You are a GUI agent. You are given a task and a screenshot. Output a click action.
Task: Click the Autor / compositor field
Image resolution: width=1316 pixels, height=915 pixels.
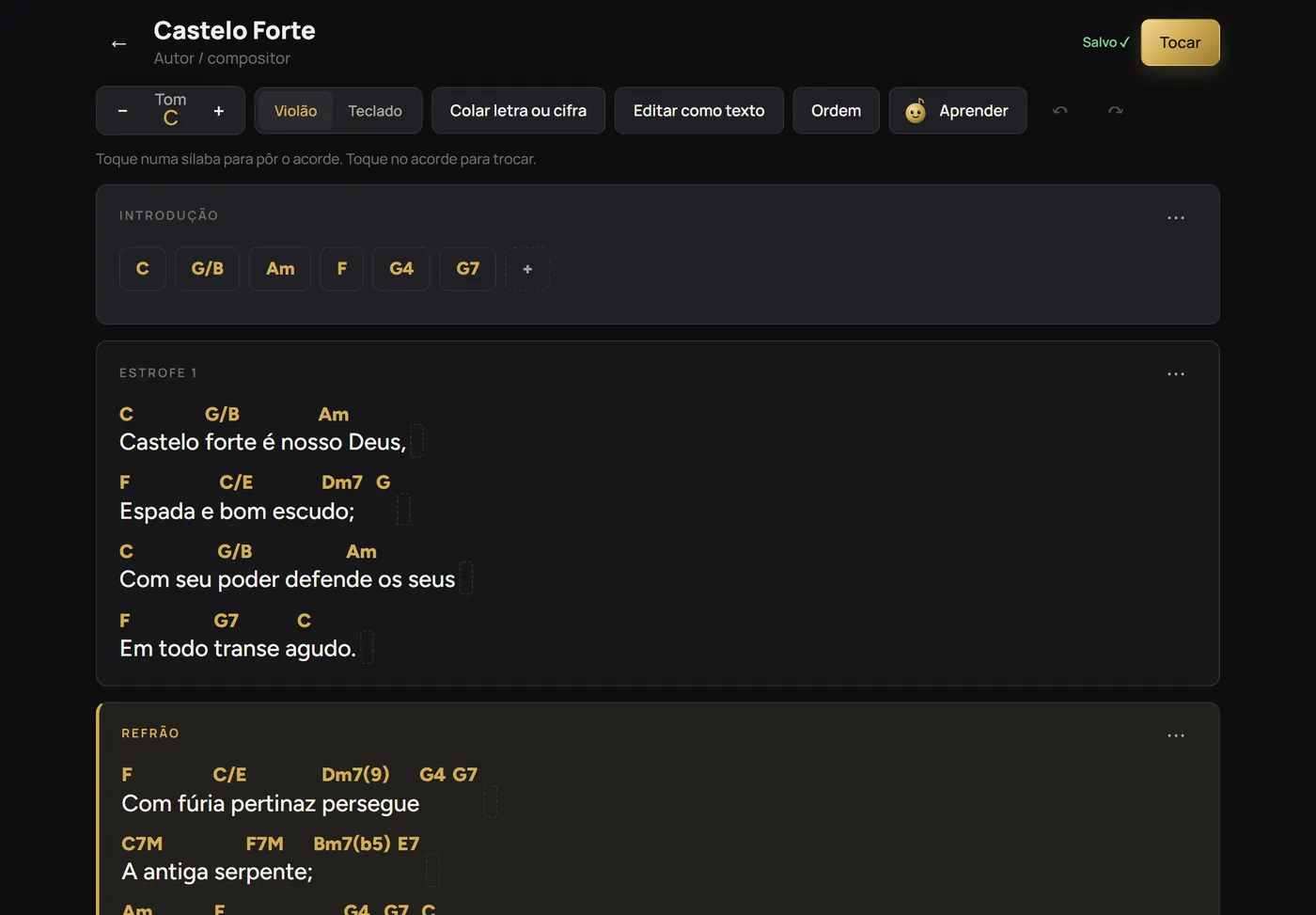click(x=222, y=58)
